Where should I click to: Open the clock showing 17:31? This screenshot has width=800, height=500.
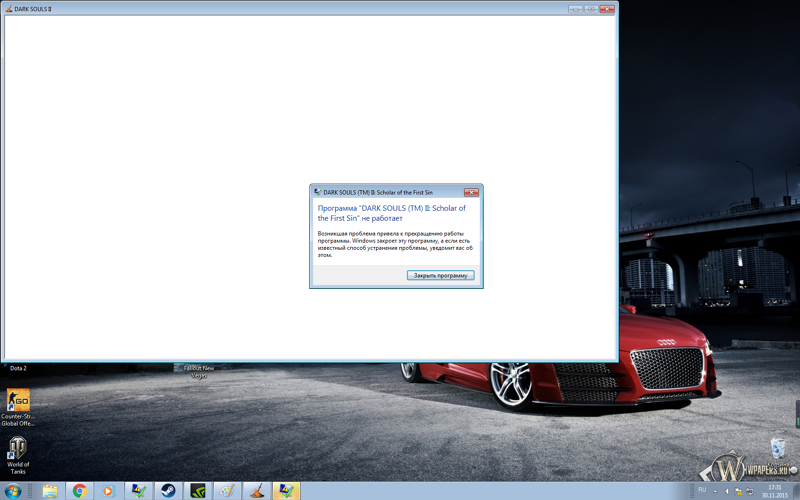click(x=775, y=491)
